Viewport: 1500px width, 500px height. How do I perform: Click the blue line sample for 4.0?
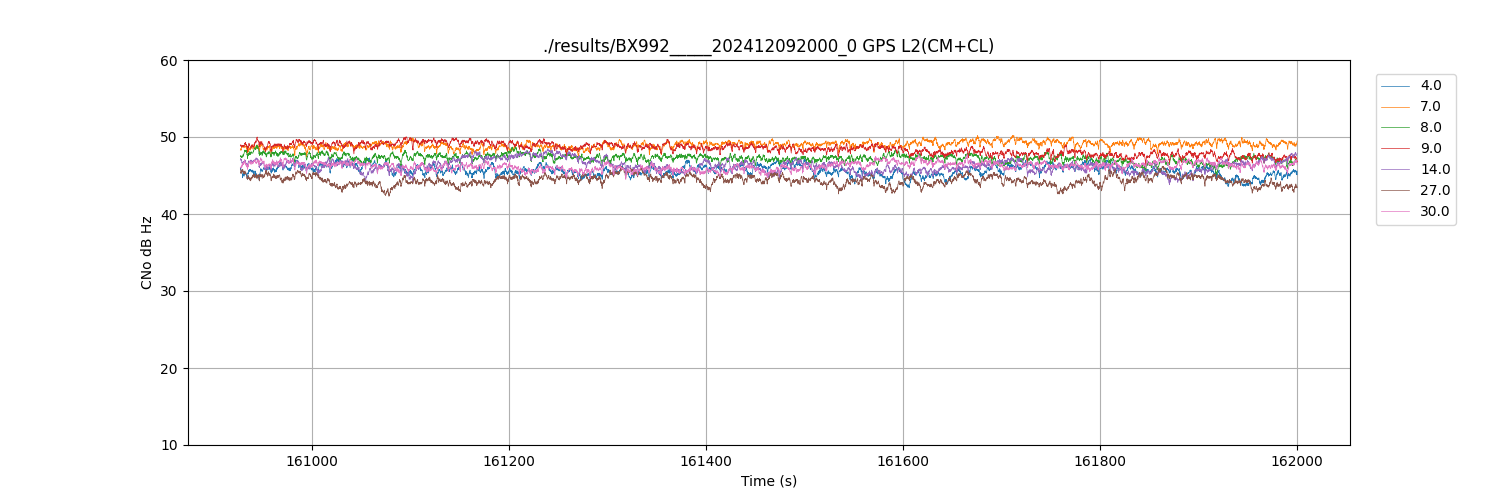(x=1396, y=86)
